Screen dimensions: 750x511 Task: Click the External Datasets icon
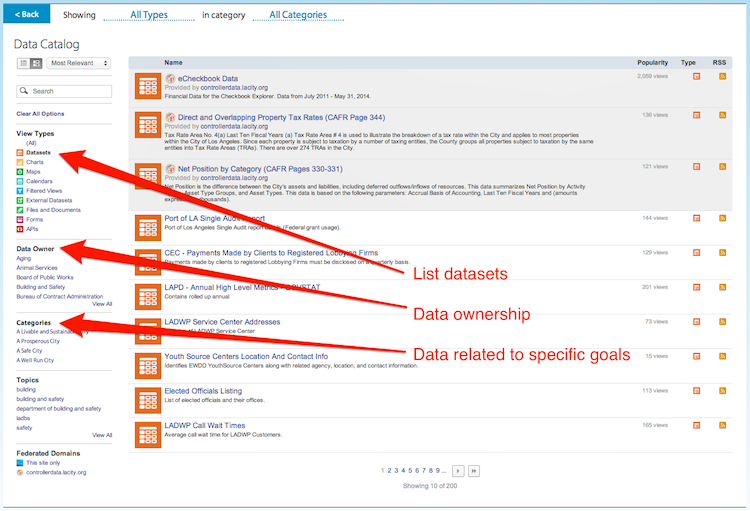coord(20,200)
